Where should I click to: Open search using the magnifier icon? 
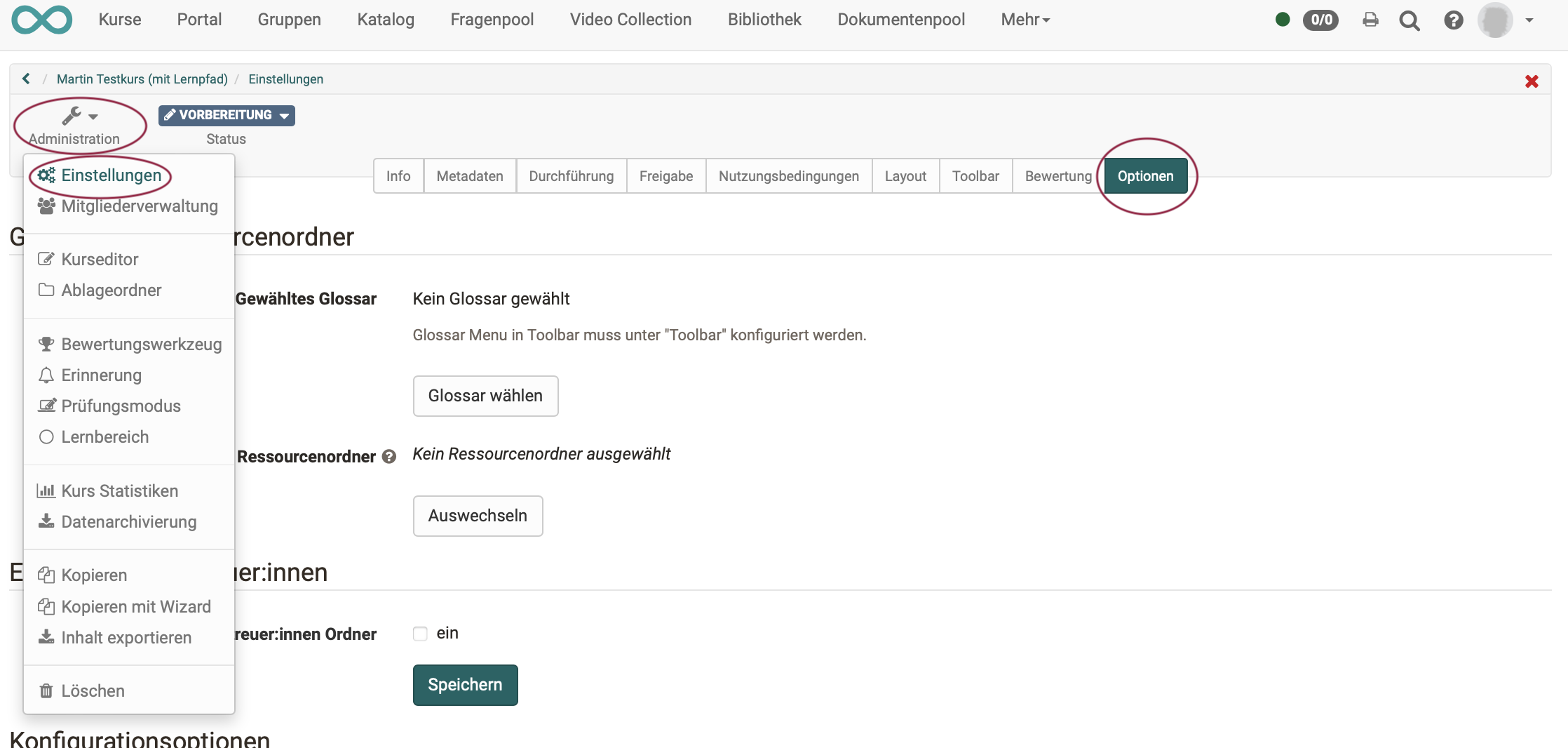click(x=1410, y=20)
